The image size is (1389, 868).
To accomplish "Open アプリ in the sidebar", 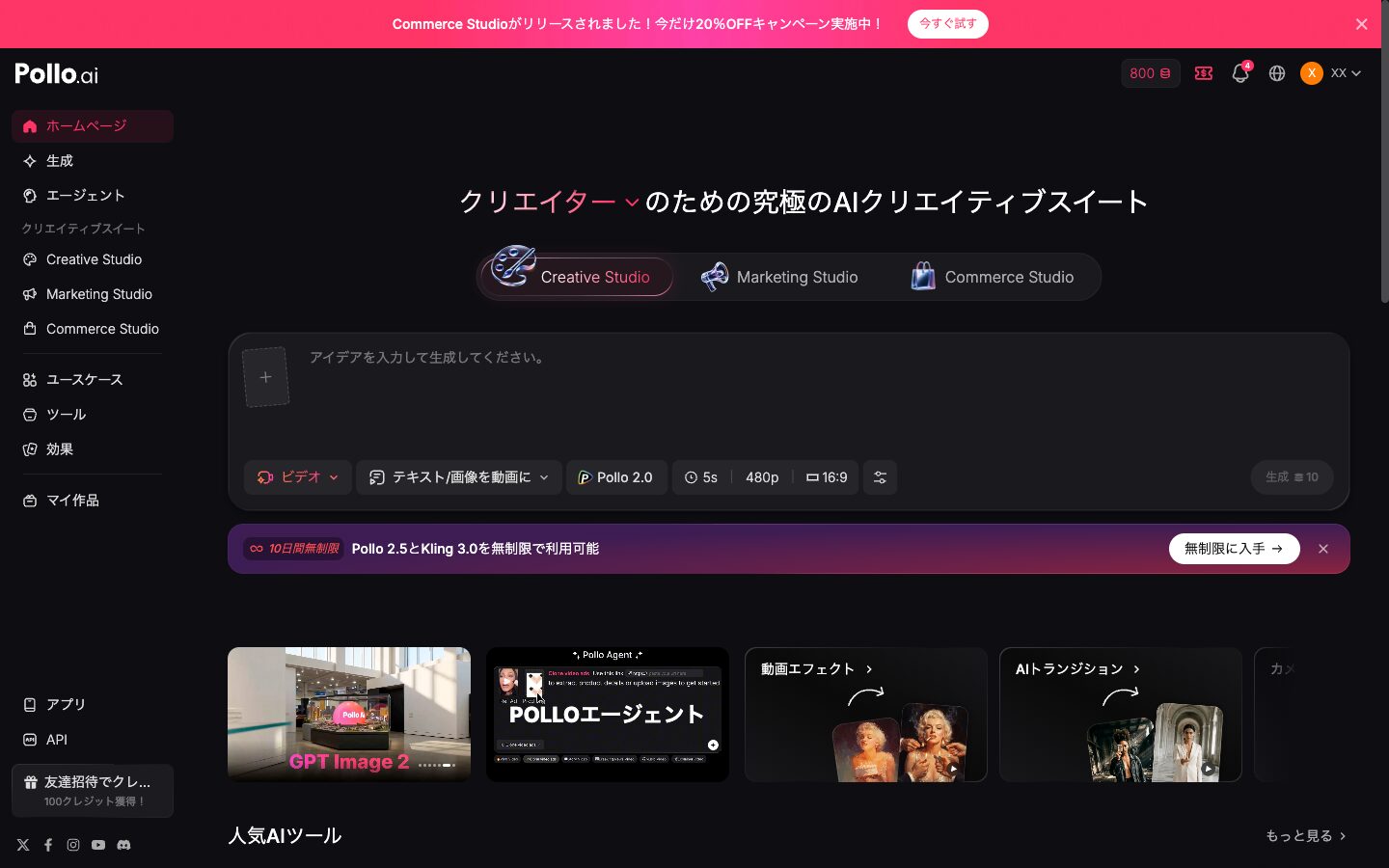I will point(93,705).
